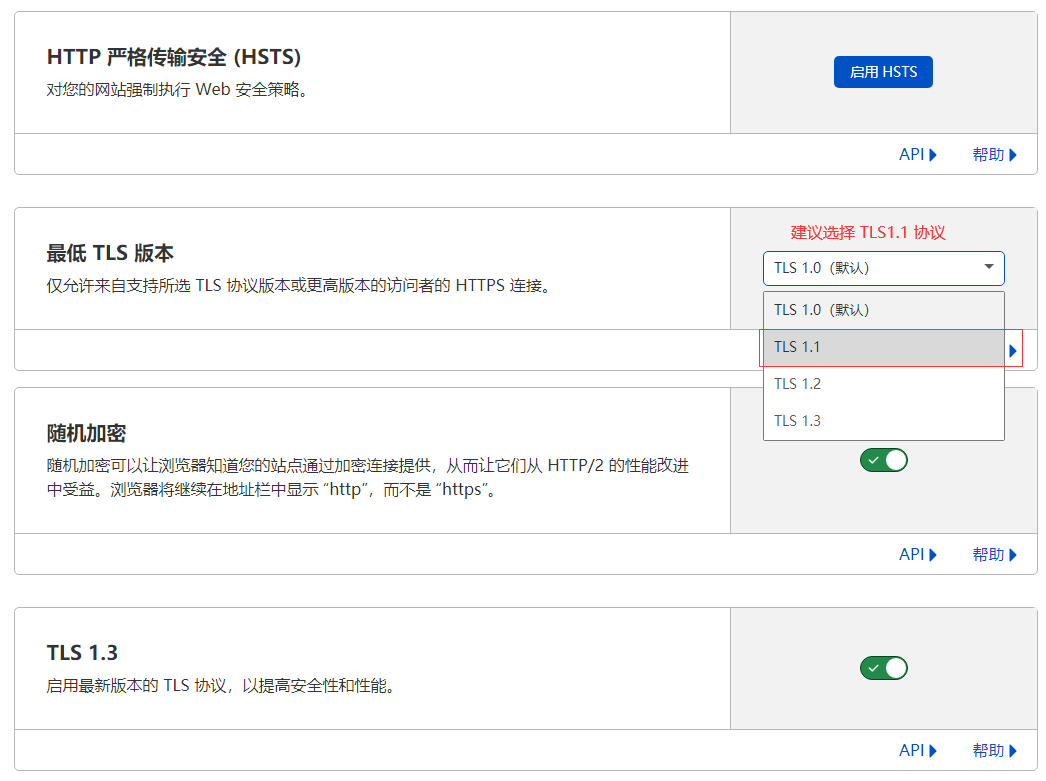Choose TLS 1.1 from the dropdown list
The height and width of the screenshot is (781, 1046).
coord(883,347)
